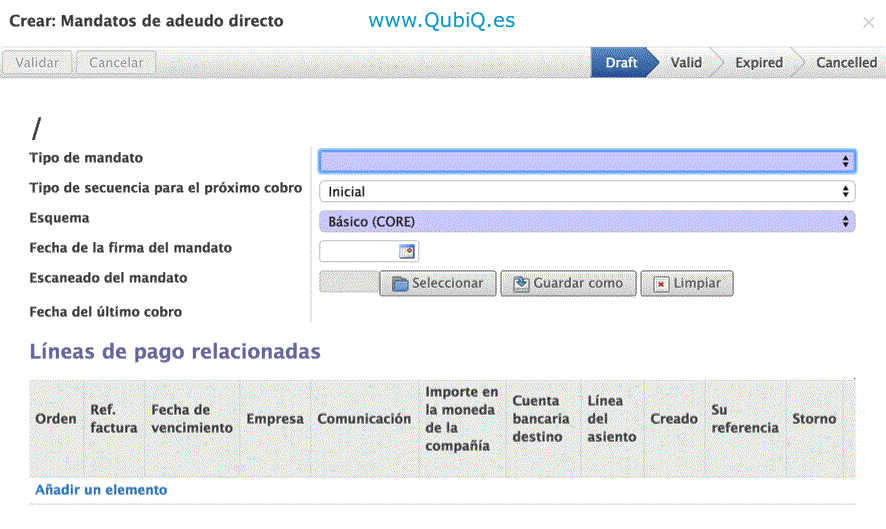Select the Valid status stage
The image size is (886, 529).
coord(686,62)
